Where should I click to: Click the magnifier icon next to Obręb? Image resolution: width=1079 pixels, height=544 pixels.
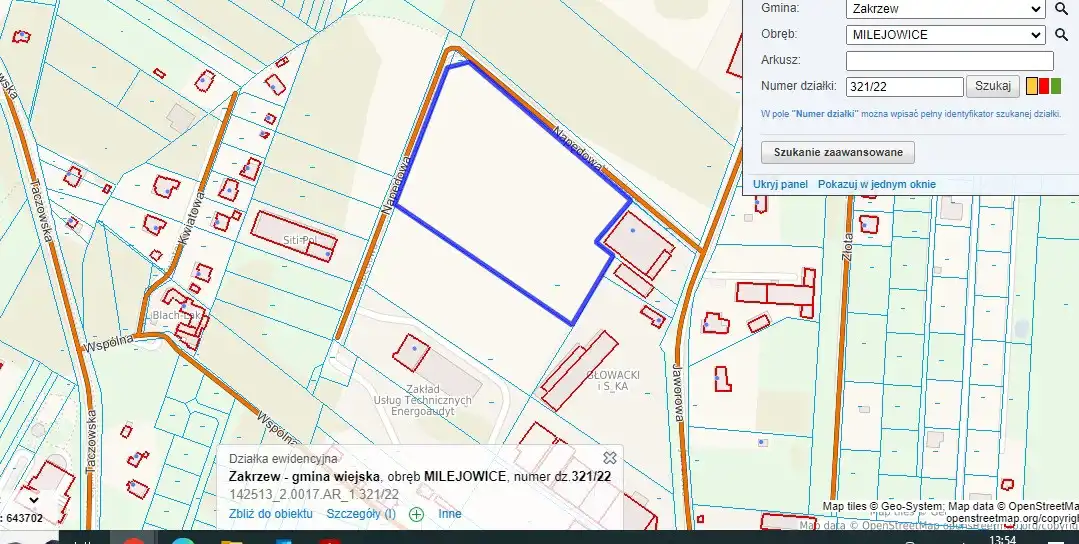[x=1062, y=35]
